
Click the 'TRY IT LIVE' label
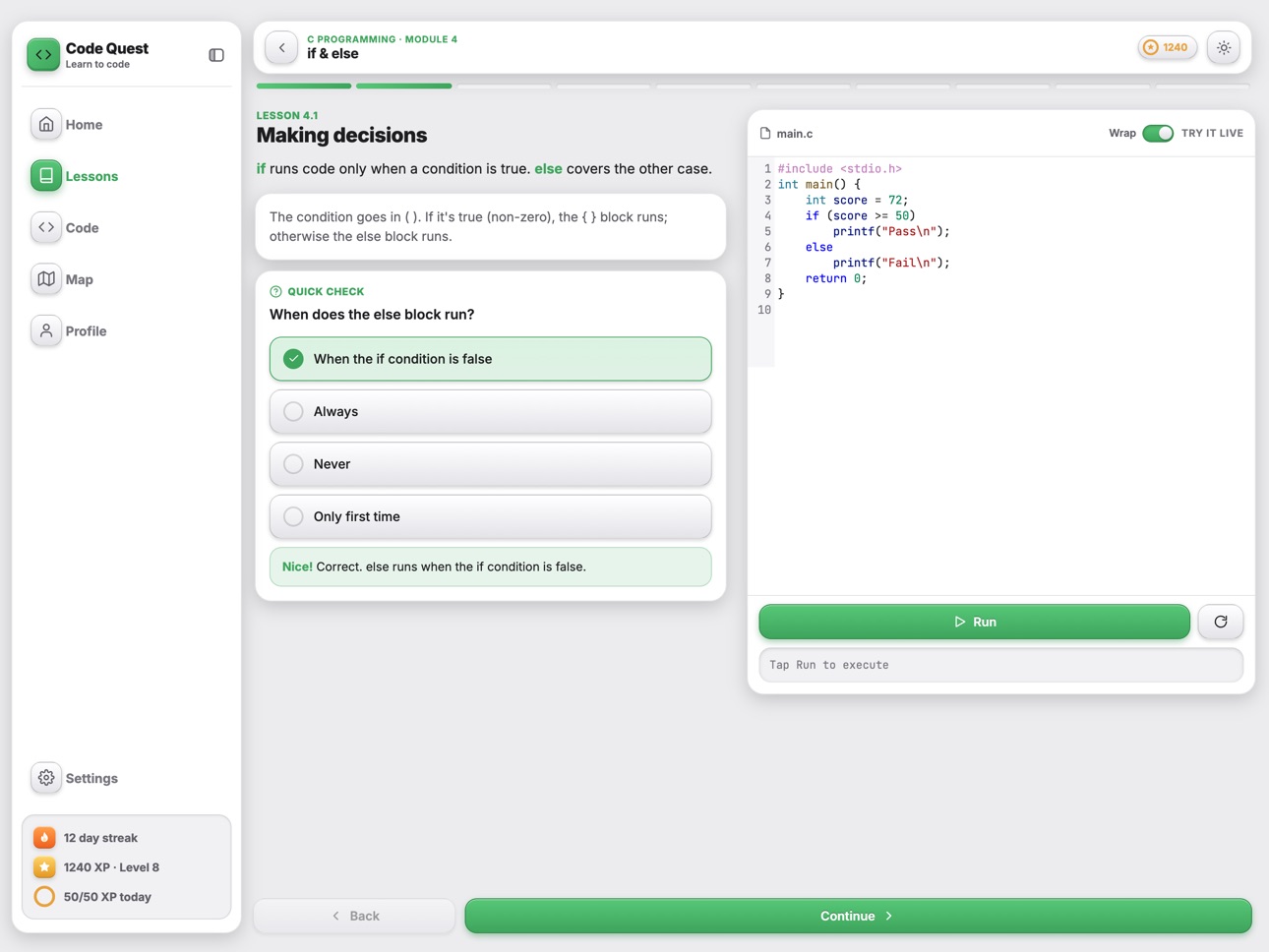point(1212,133)
